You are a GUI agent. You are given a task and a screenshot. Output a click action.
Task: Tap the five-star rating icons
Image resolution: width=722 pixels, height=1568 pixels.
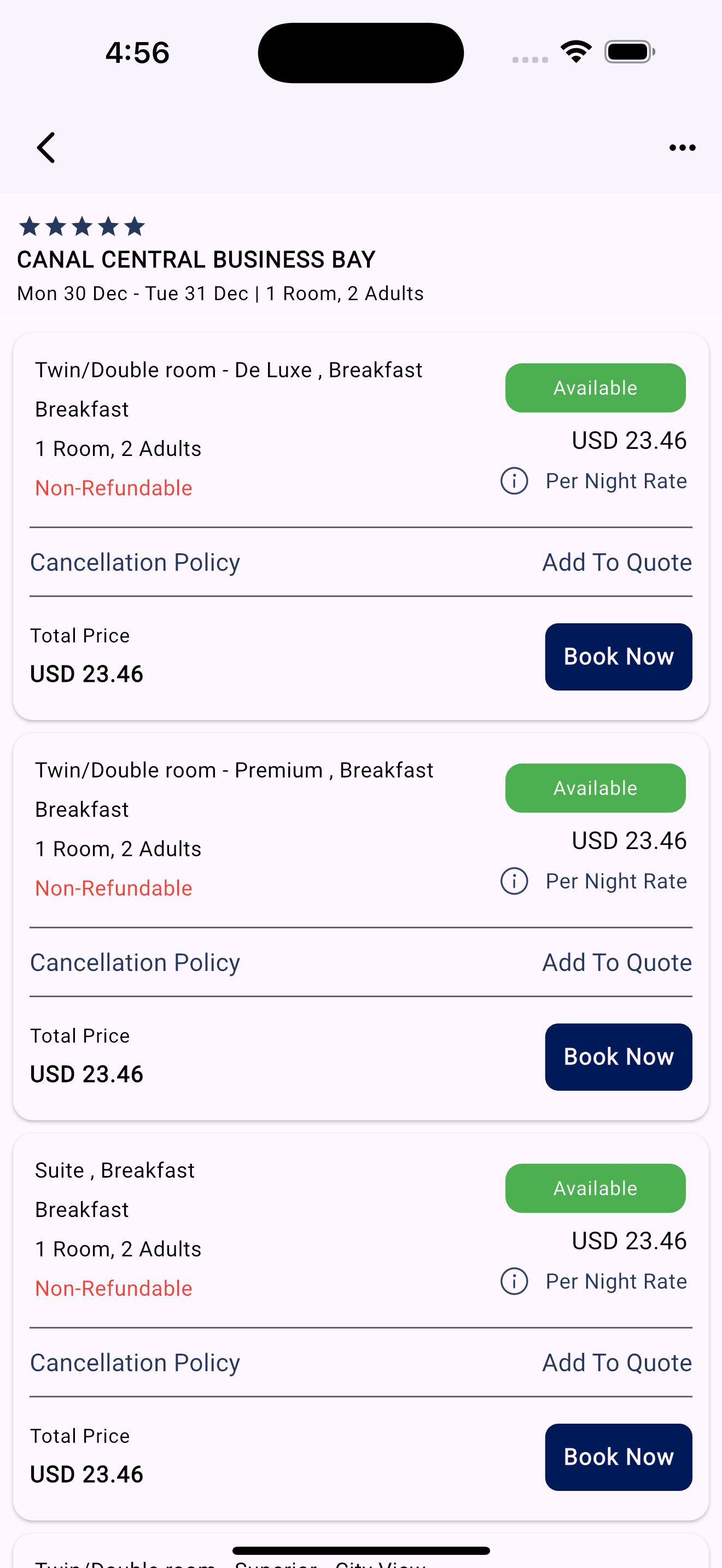[81, 226]
